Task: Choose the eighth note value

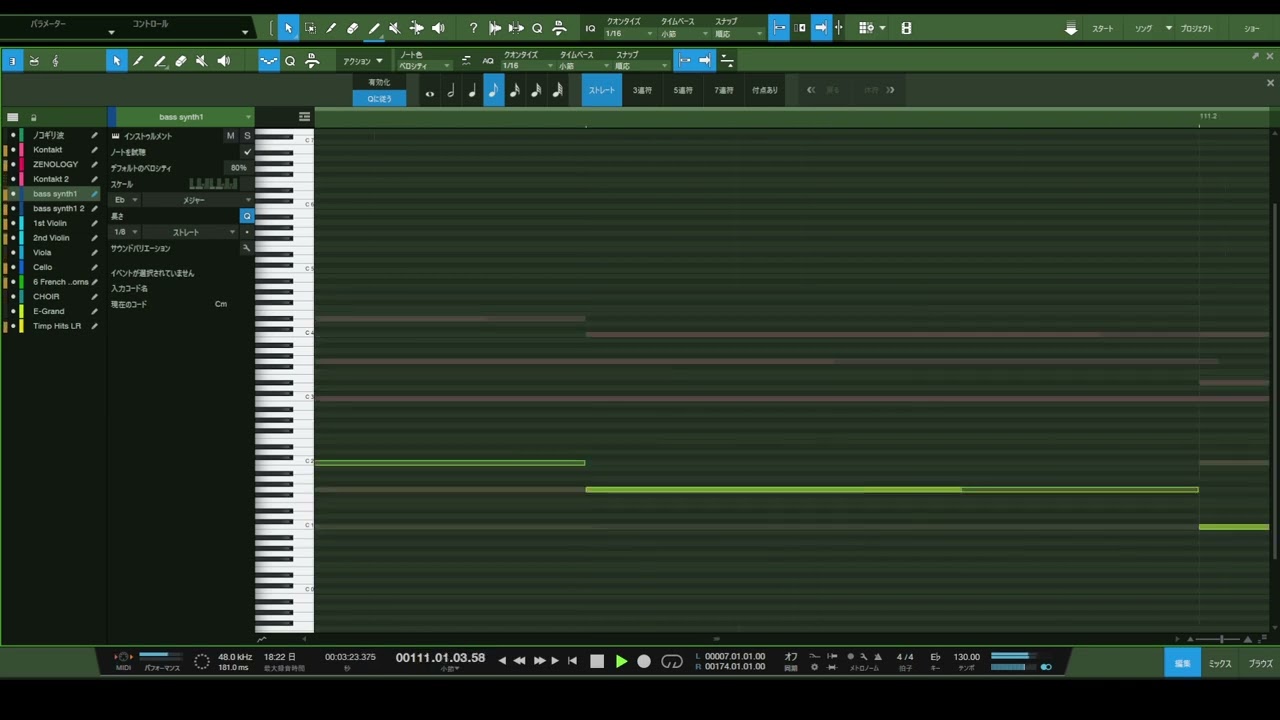Action: click(x=493, y=91)
